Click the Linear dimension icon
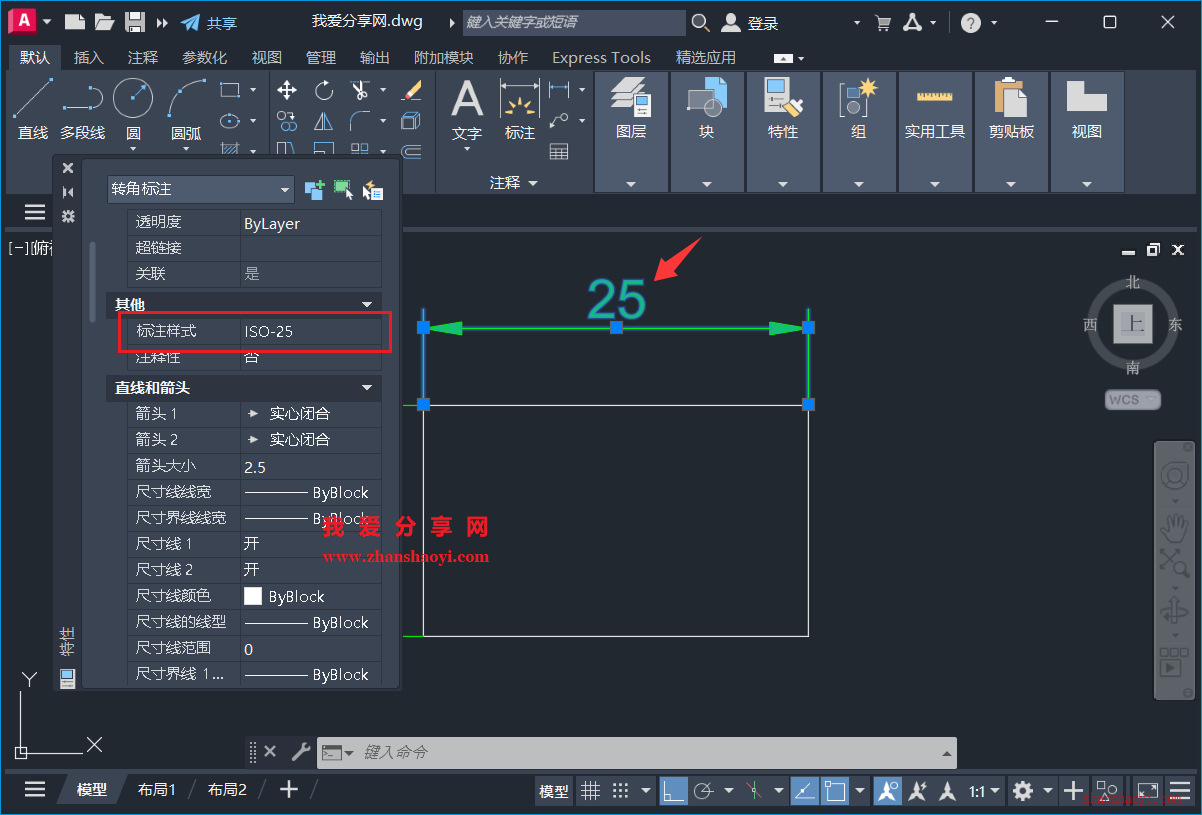Image resolution: width=1202 pixels, height=815 pixels. point(559,90)
